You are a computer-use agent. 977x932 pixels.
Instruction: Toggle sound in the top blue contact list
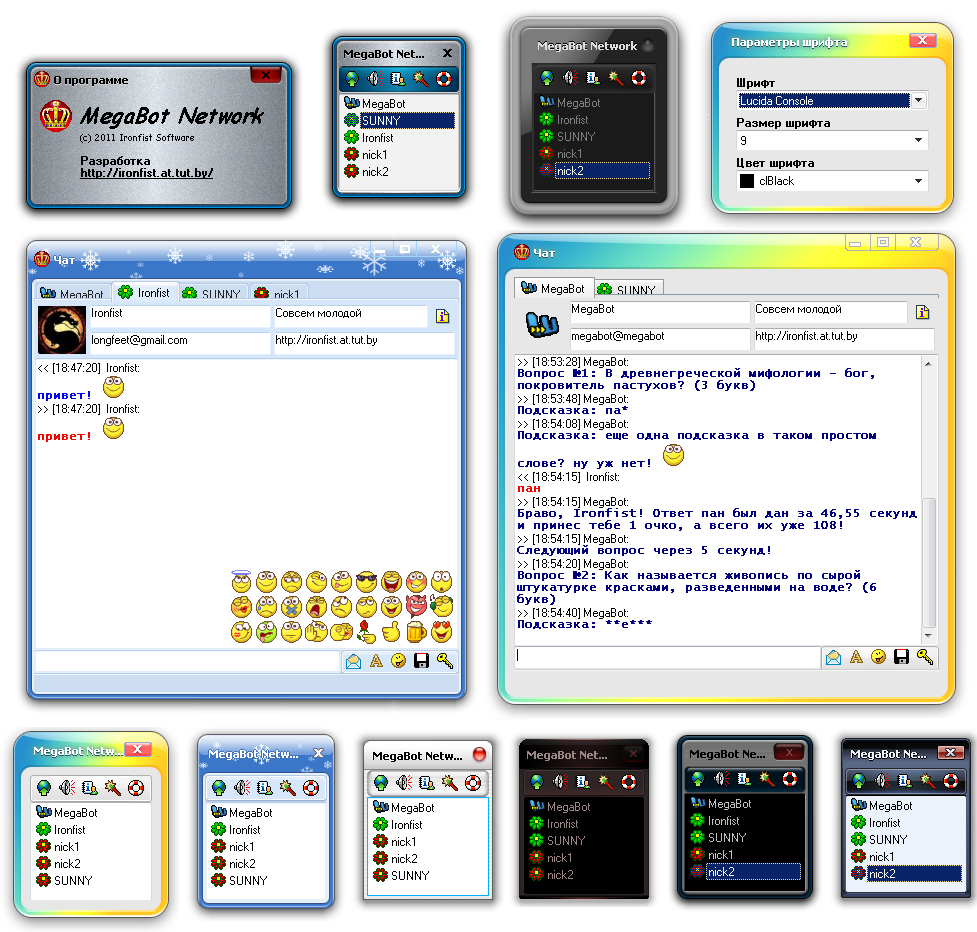coord(375,78)
